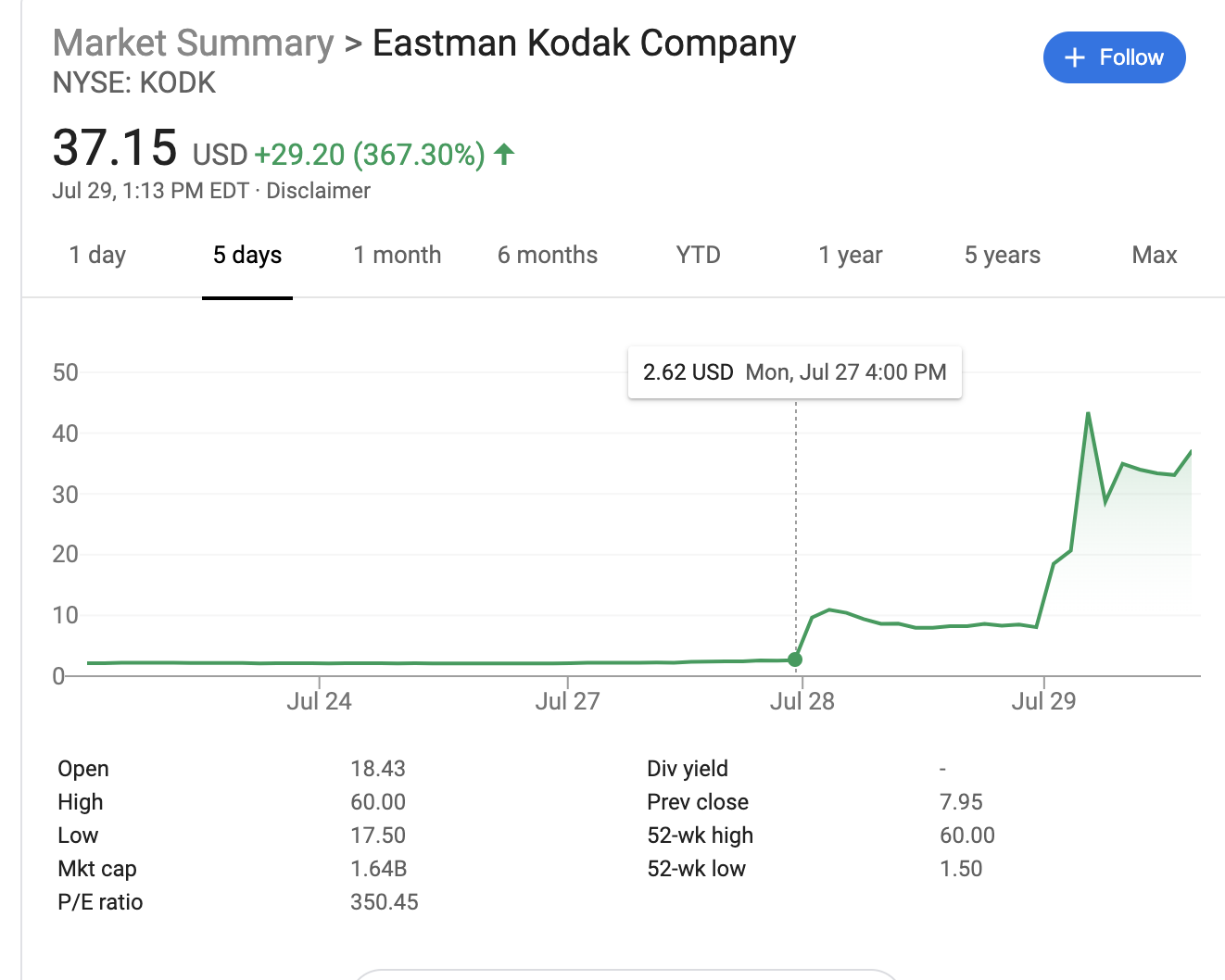Image resolution: width=1225 pixels, height=980 pixels.
Task: Select the YTD range tab
Action: click(698, 255)
